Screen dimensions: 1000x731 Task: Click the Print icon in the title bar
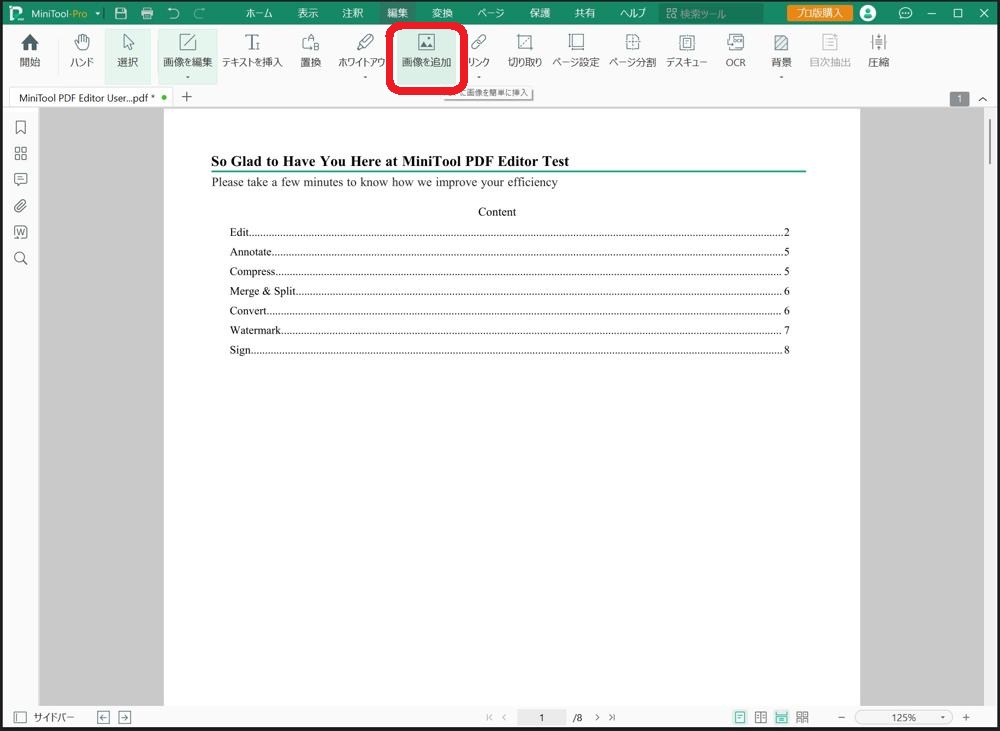147,13
